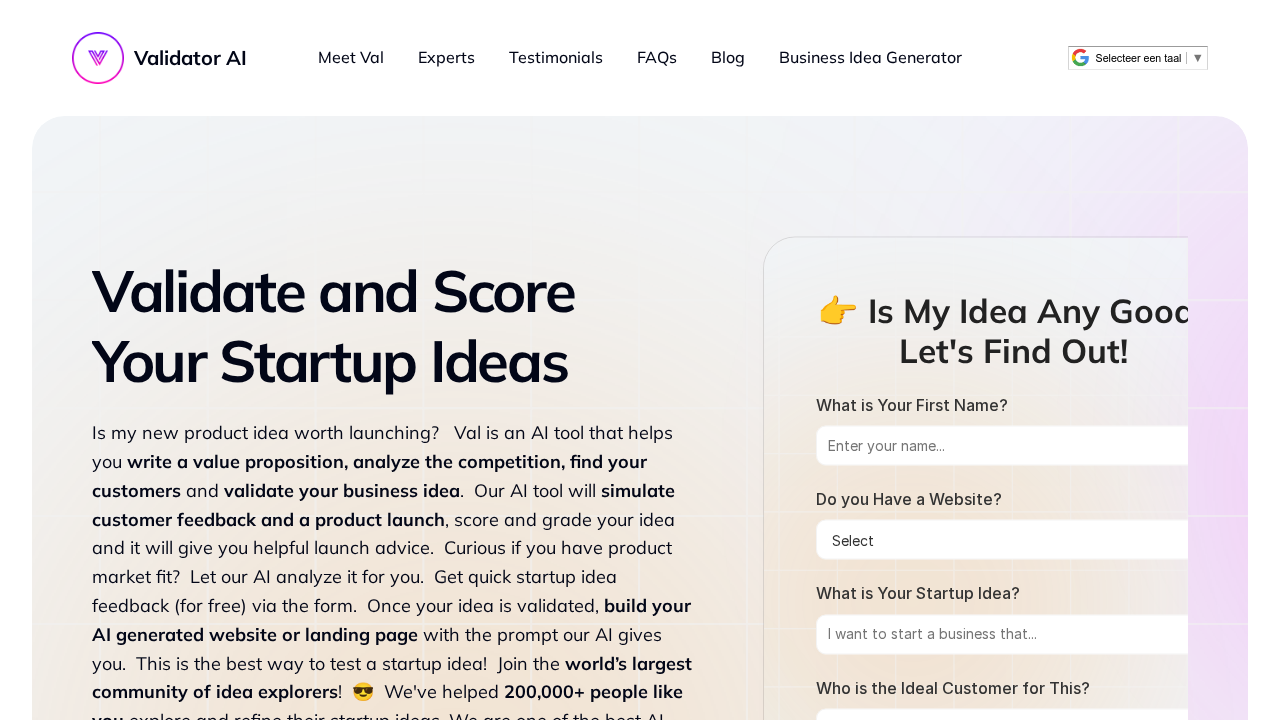Expand the 'Do you Have a Website?' select
This screenshot has height=720, width=1280.
tap(1002, 540)
